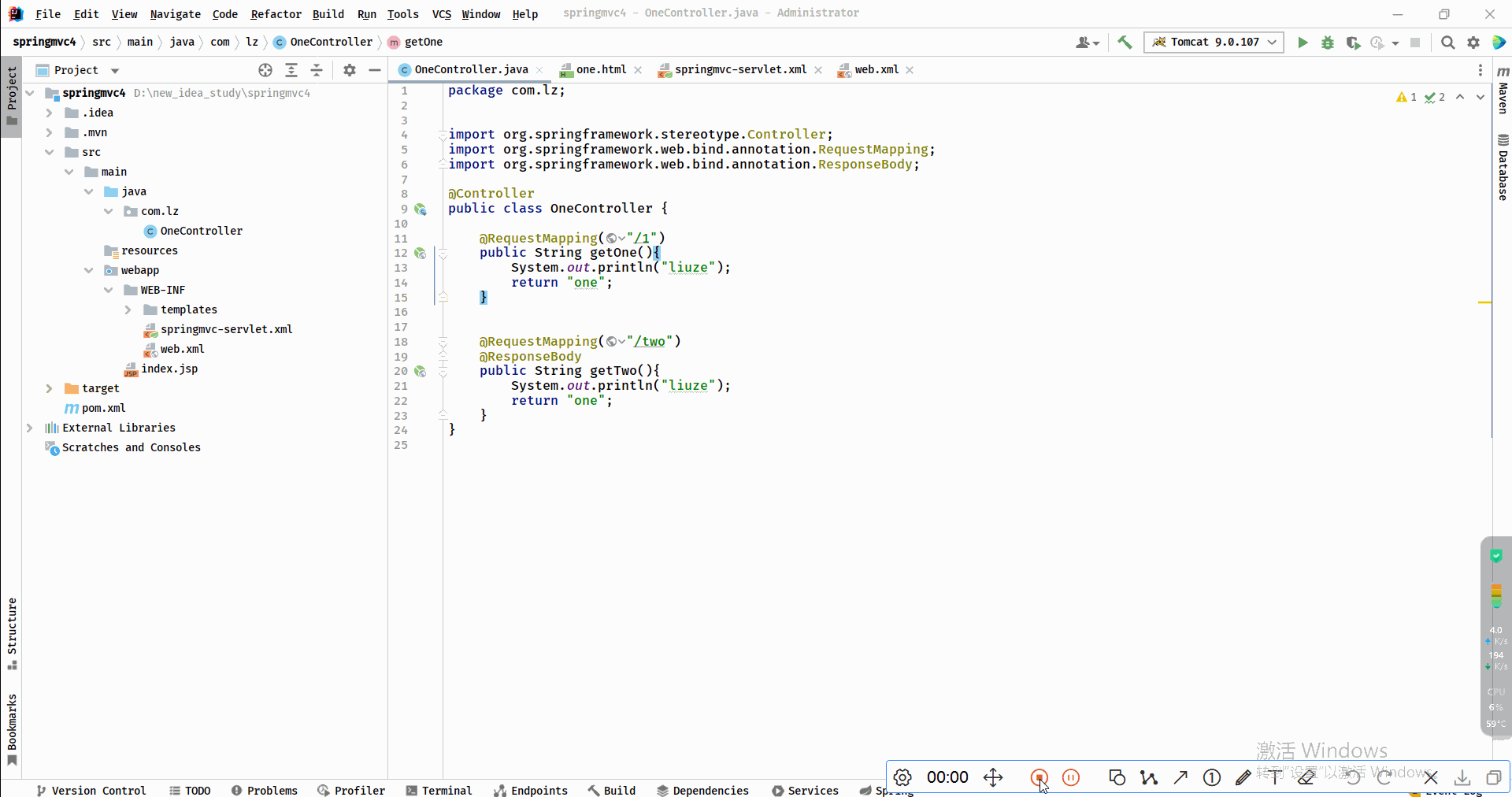Collapse the webapp folder

[x=88, y=270]
